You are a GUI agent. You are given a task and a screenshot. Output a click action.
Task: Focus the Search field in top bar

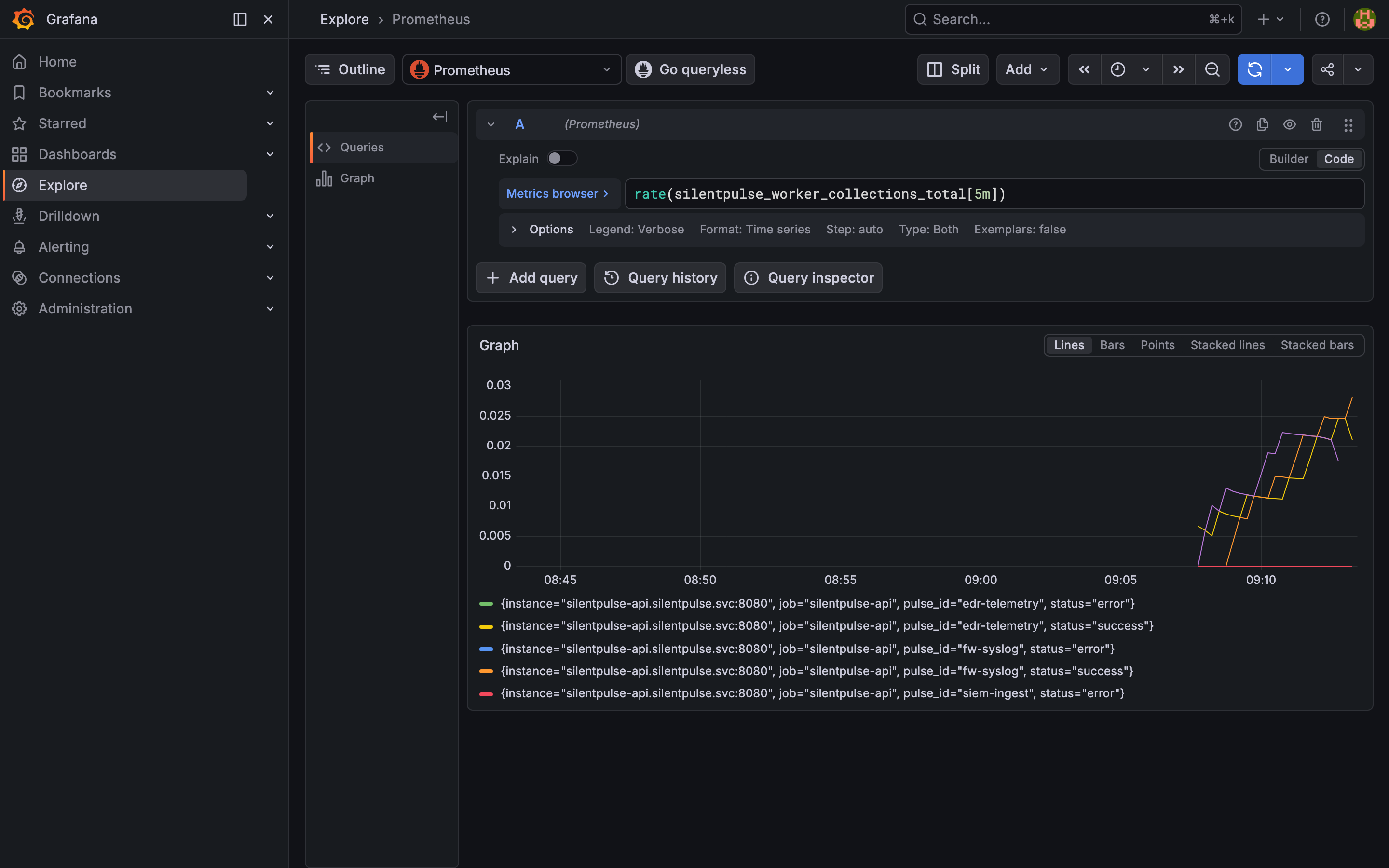[x=1073, y=19]
